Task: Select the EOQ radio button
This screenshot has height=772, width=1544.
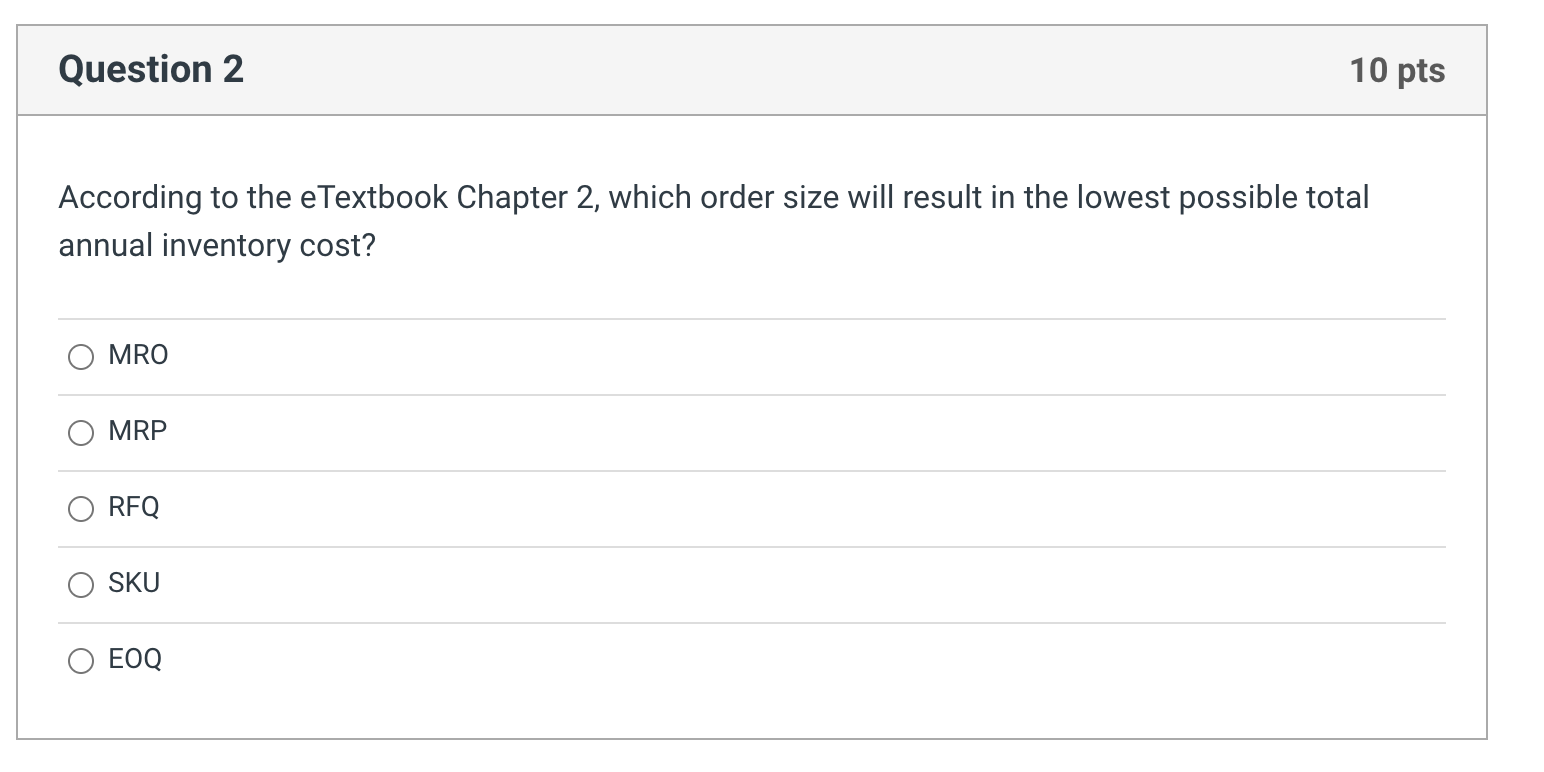Action: point(80,661)
